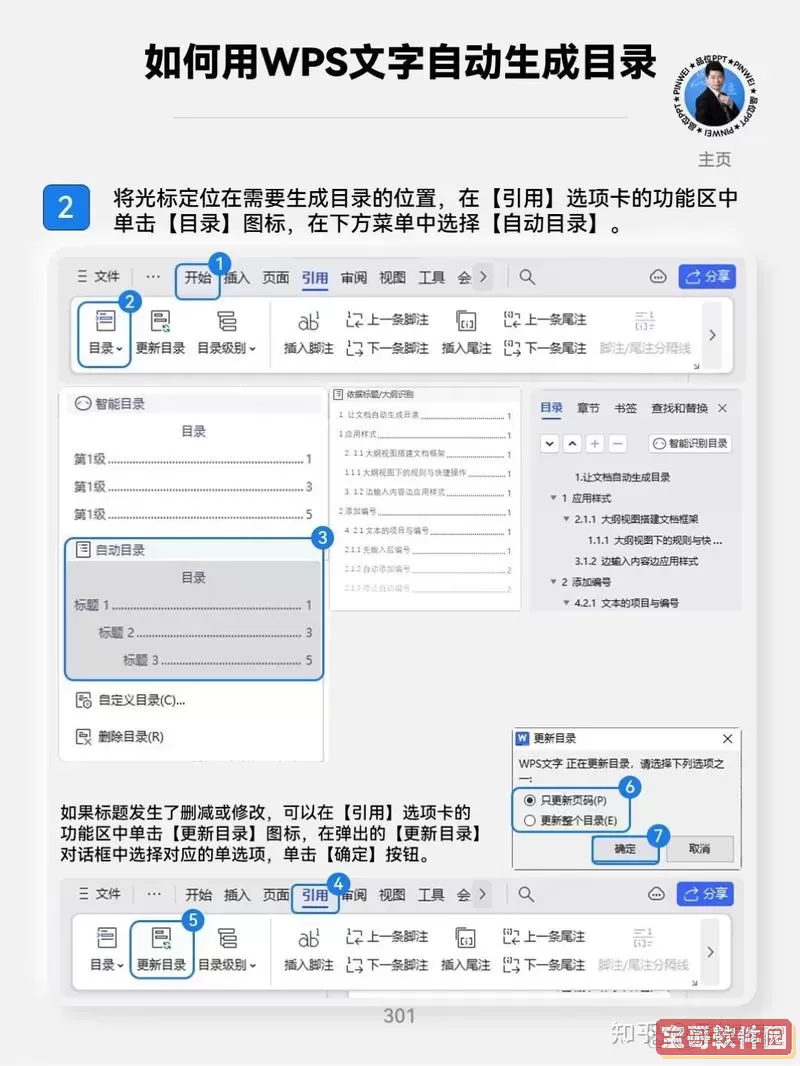Select '1.1.1 大纲视图下的规则与快…' tree entry

[655, 540]
